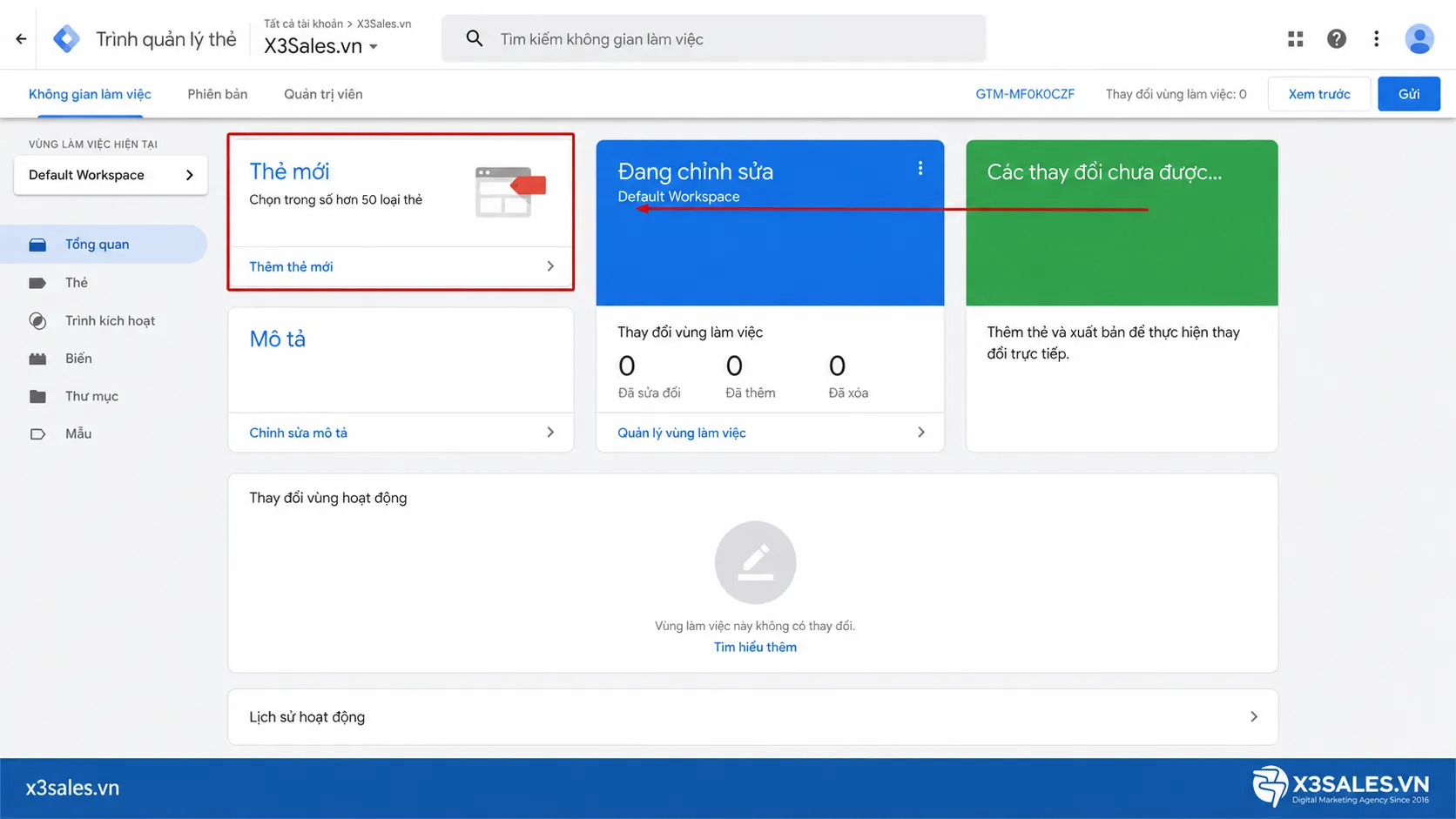Image resolution: width=1456 pixels, height=819 pixels.
Task: Click the Thêm thẻ mới chevron arrow
Action: click(x=550, y=266)
